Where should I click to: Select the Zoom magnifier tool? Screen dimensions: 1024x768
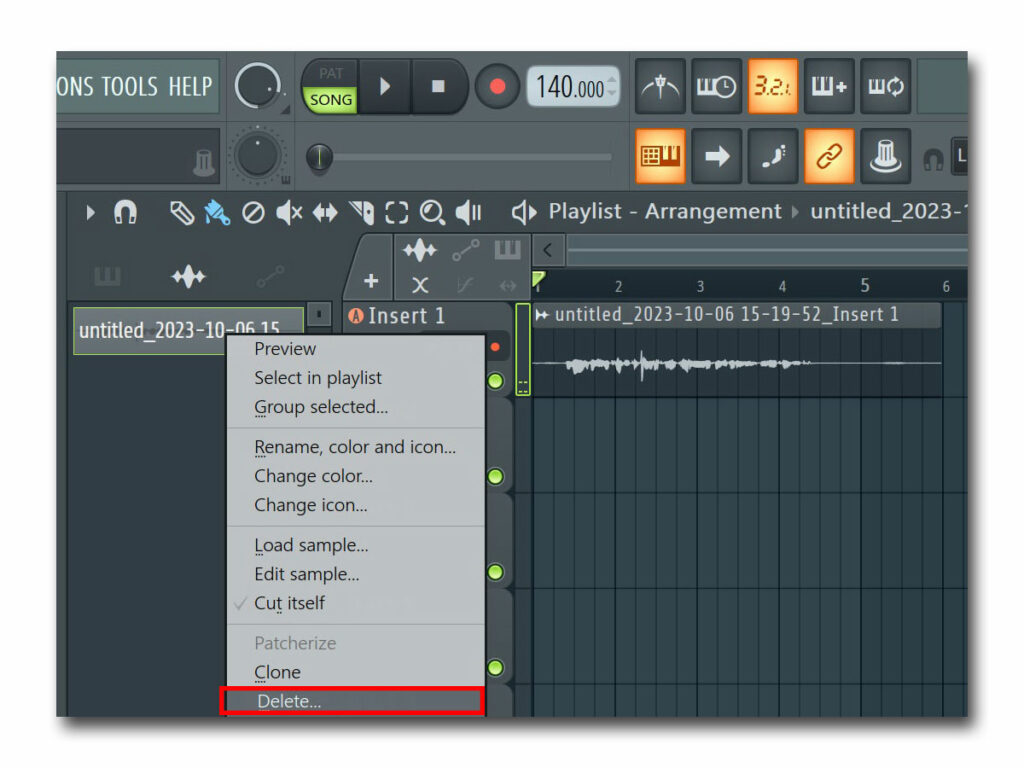pos(432,213)
